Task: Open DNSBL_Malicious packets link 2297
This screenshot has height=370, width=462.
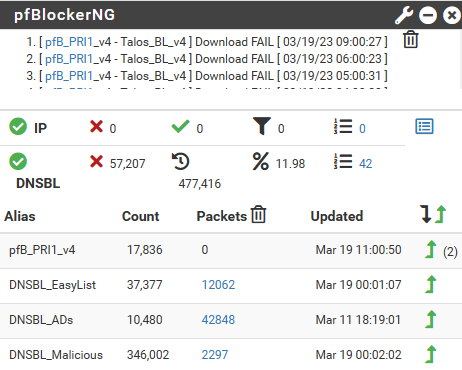Action: 215,355
